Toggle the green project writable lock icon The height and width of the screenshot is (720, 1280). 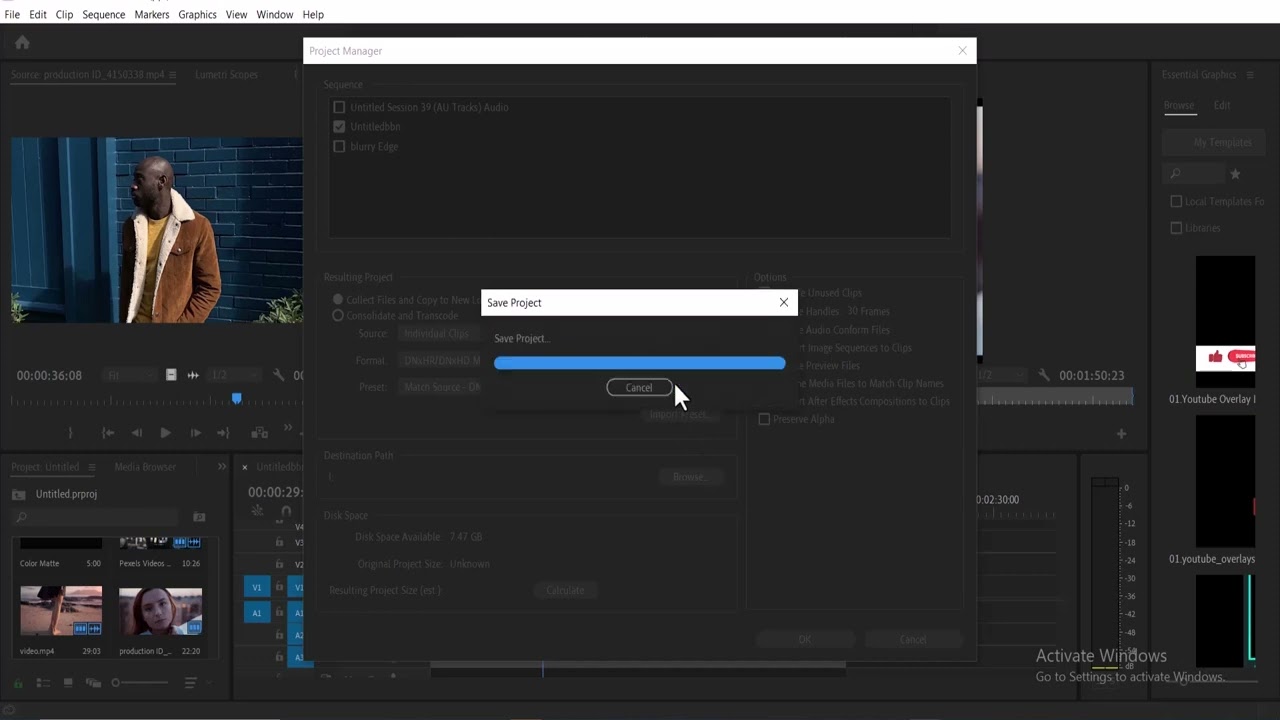click(17, 683)
